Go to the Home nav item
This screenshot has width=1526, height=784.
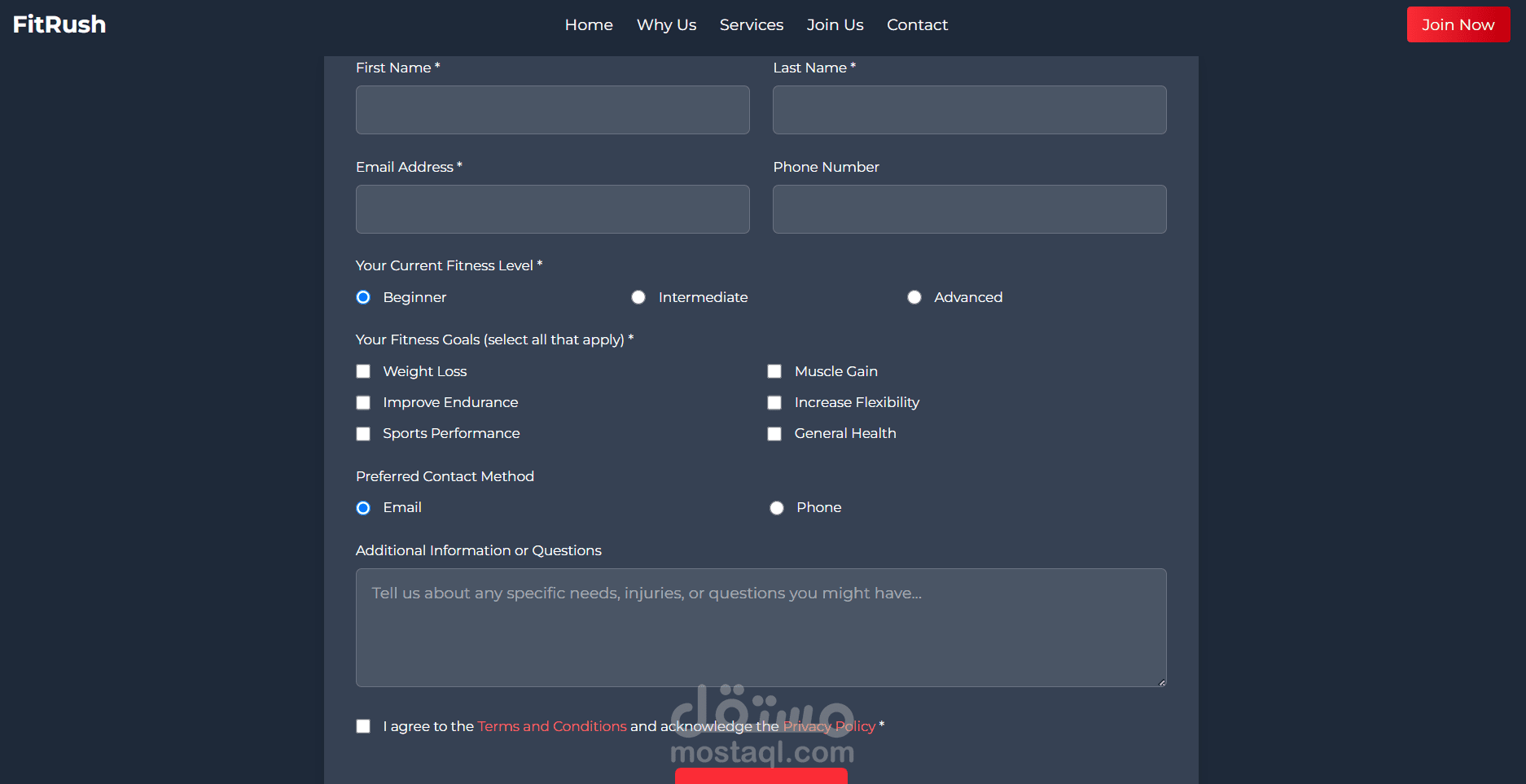pyautogui.click(x=589, y=24)
